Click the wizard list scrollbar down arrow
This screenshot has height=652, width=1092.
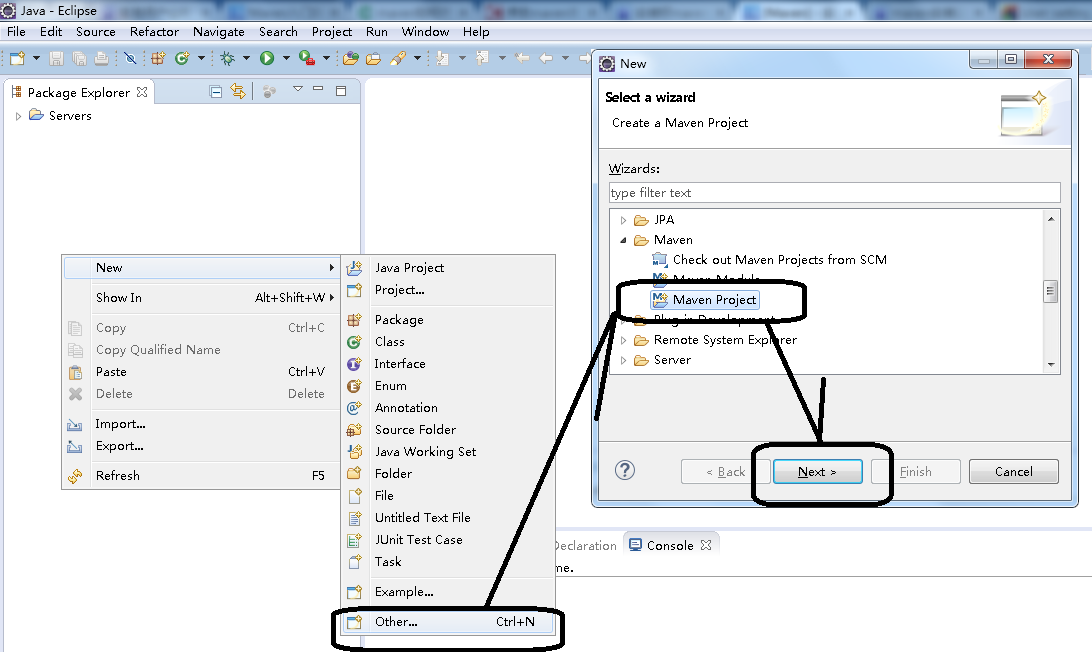[1051, 365]
